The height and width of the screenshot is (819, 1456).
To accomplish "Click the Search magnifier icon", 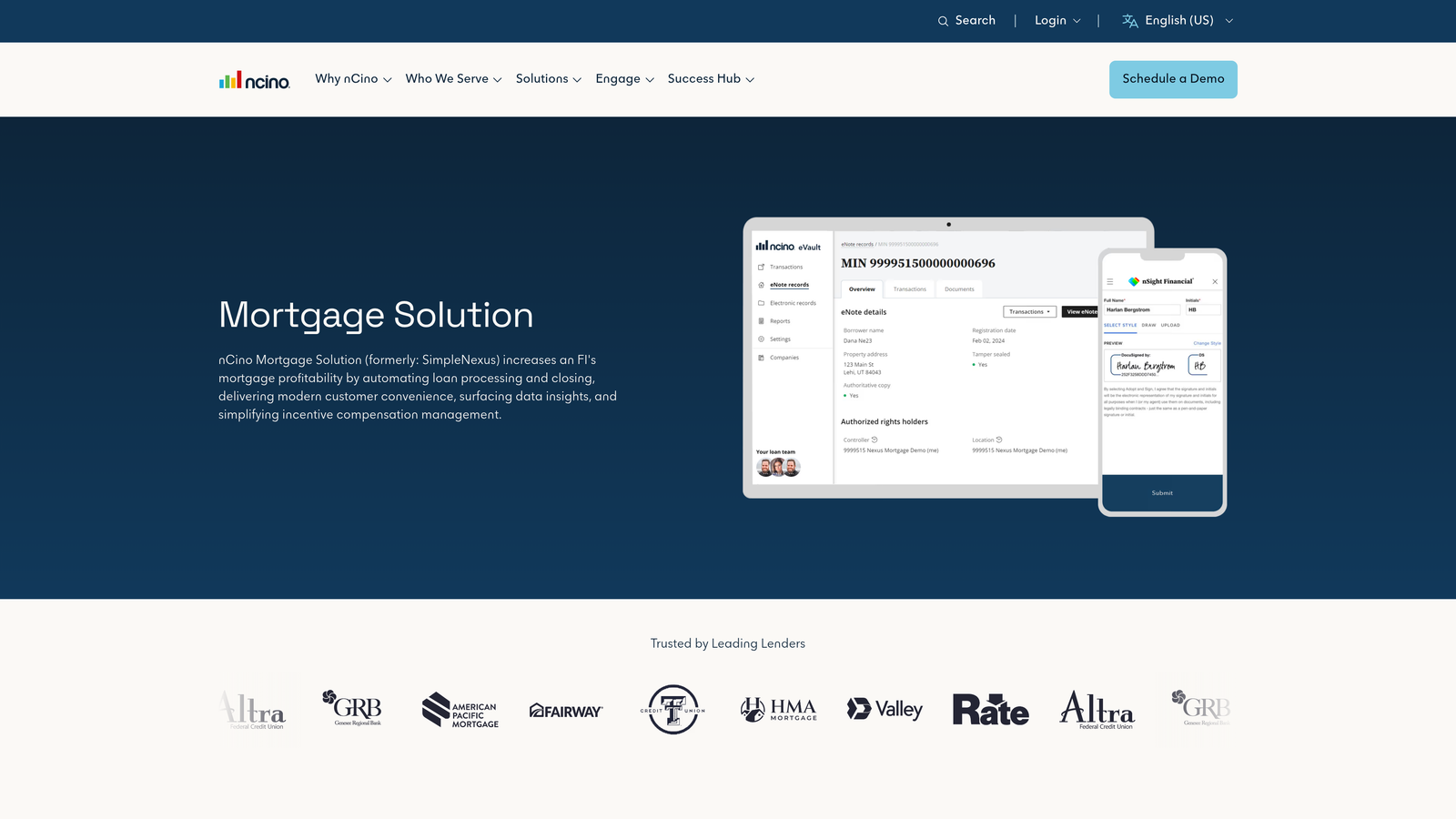I will point(943,20).
